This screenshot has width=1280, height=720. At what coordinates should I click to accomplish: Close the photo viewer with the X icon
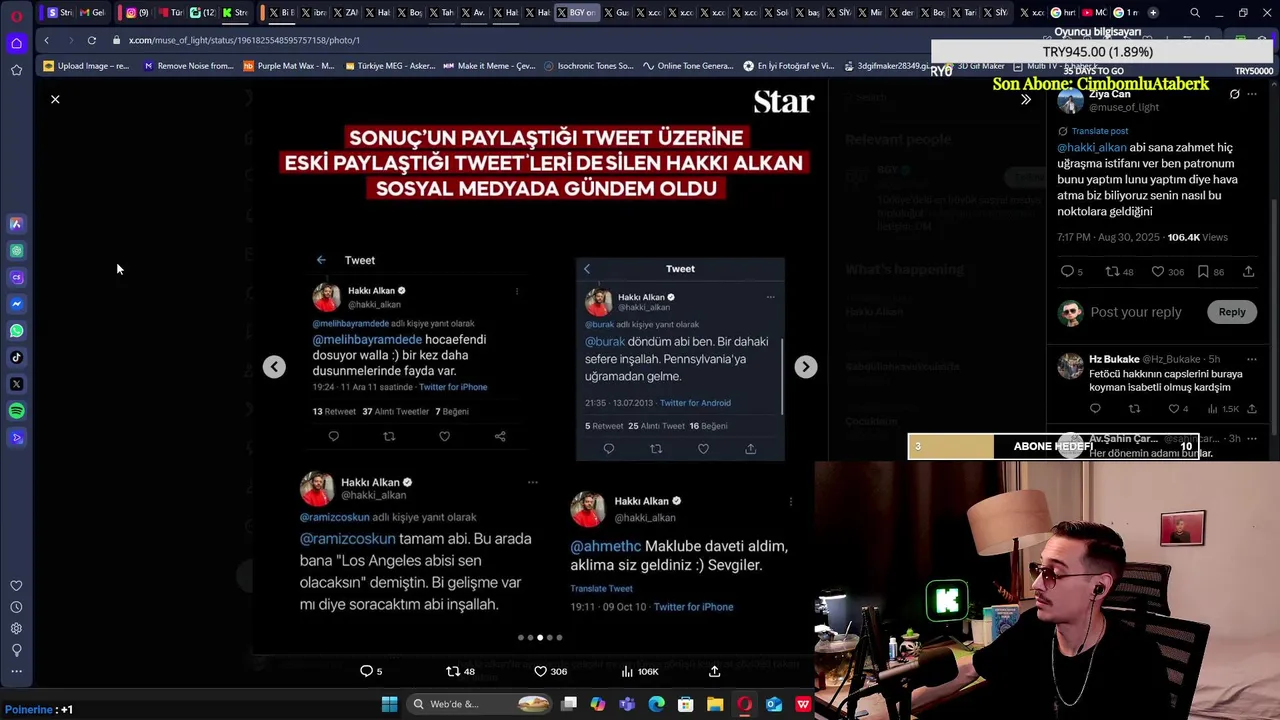click(55, 99)
